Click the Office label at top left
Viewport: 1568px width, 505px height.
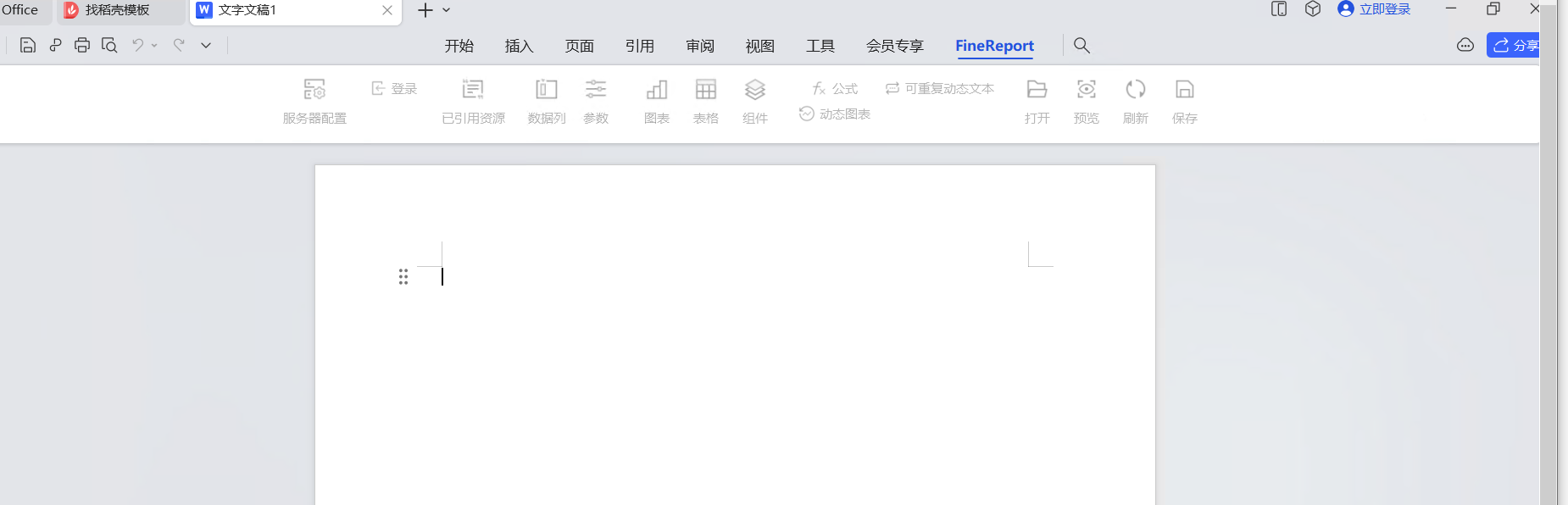(19, 10)
